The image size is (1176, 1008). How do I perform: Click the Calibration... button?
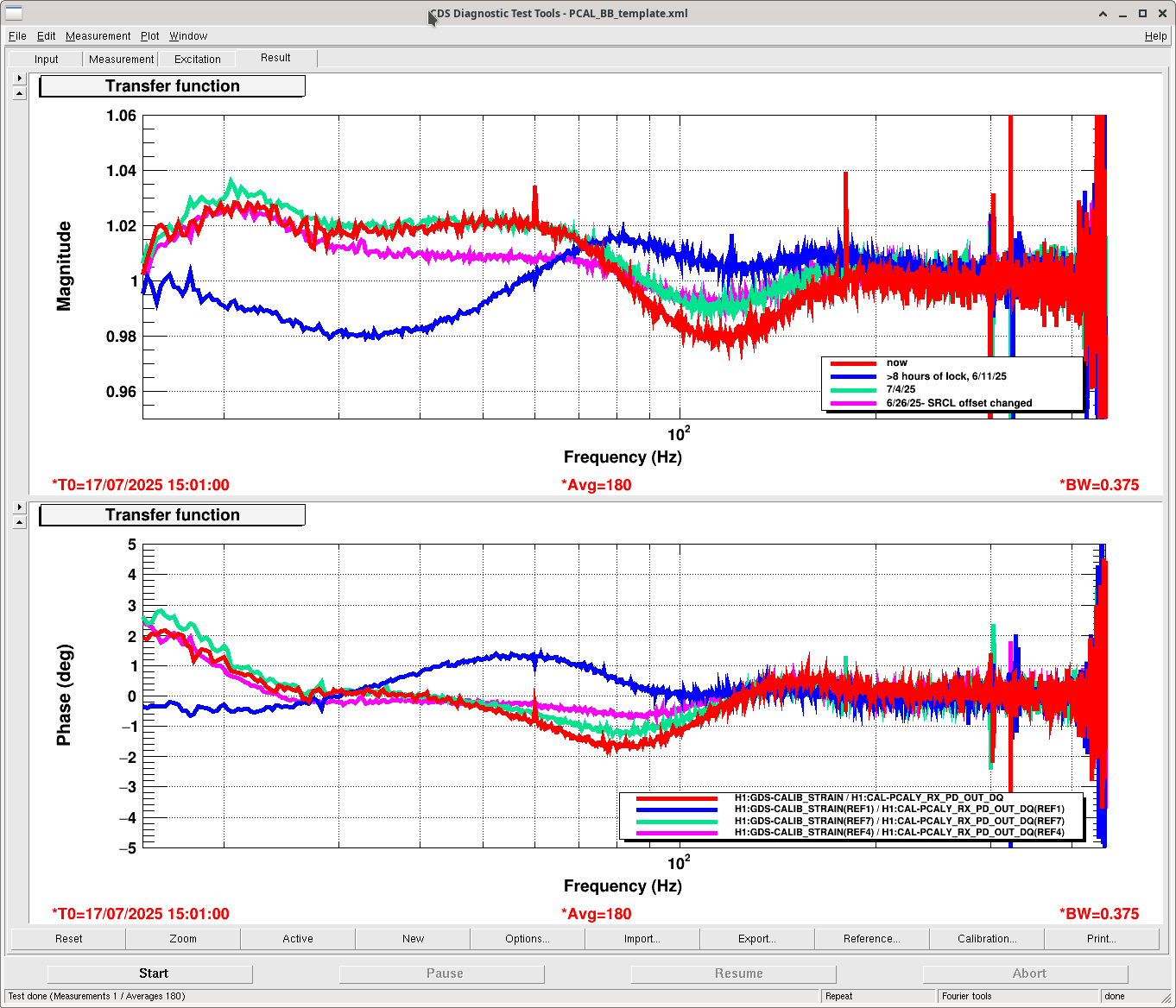click(987, 939)
